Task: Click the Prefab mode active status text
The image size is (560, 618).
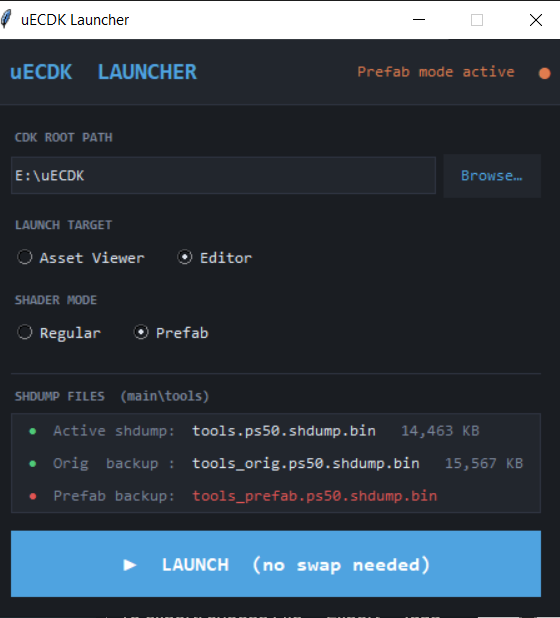Action: [x=436, y=72]
